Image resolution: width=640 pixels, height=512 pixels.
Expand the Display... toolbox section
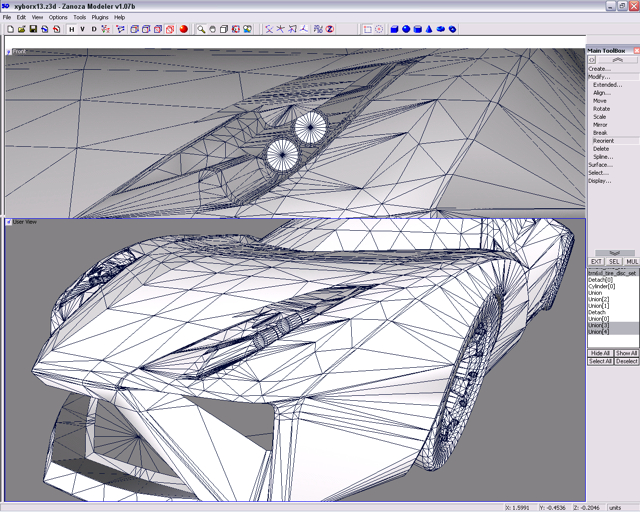pyautogui.click(x=600, y=181)
